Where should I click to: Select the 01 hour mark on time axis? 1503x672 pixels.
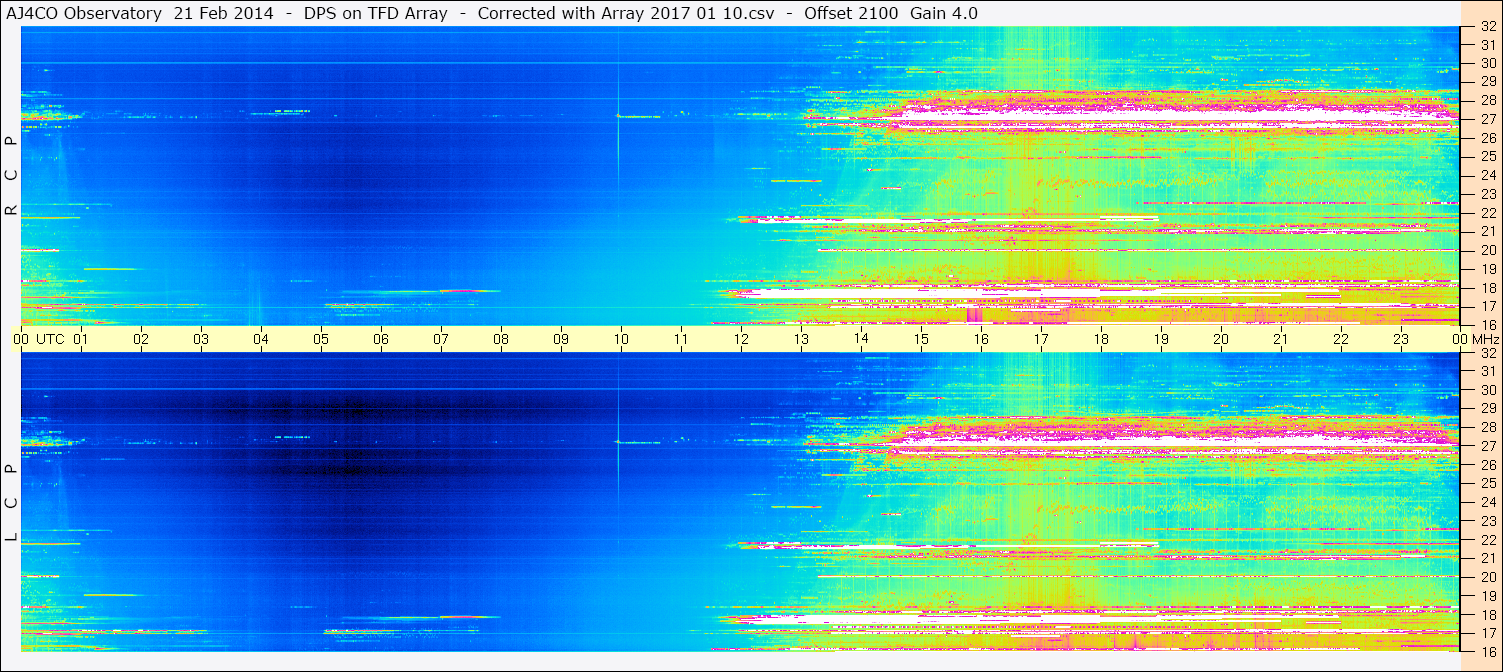point(81,339)
